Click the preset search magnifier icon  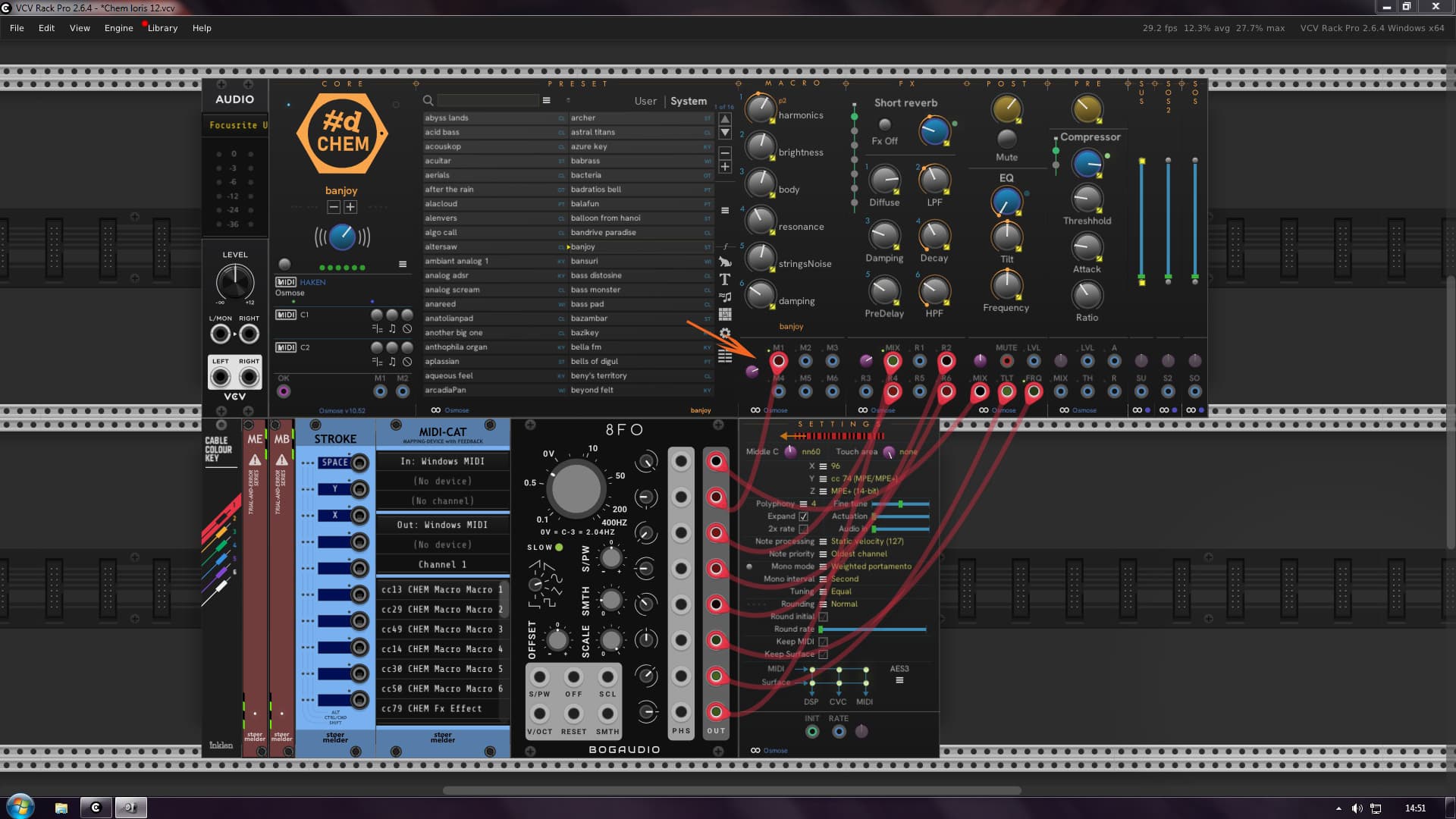point(428,100)
